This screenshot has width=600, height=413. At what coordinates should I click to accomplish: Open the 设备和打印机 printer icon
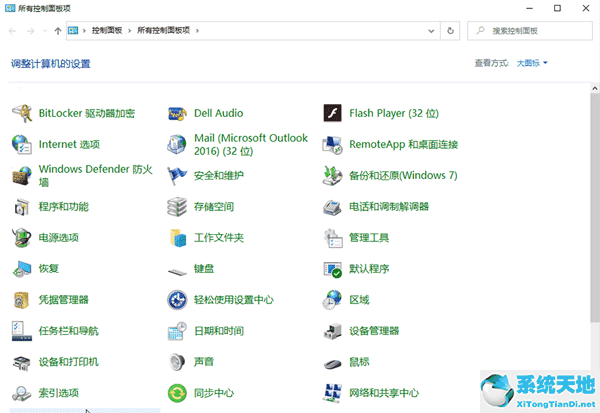(22, 362)
